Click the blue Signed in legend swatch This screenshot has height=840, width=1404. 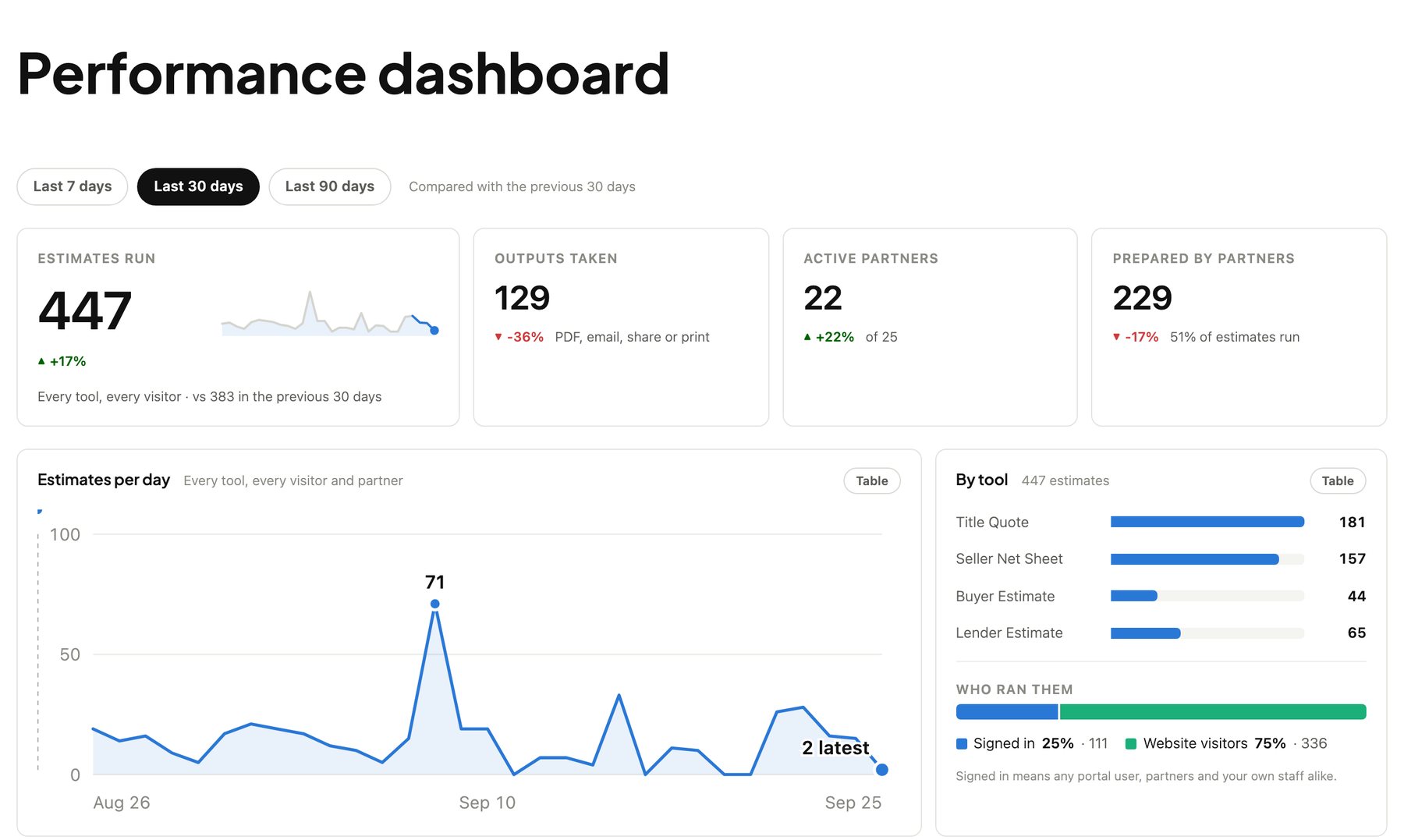click(x=962, y=744)
